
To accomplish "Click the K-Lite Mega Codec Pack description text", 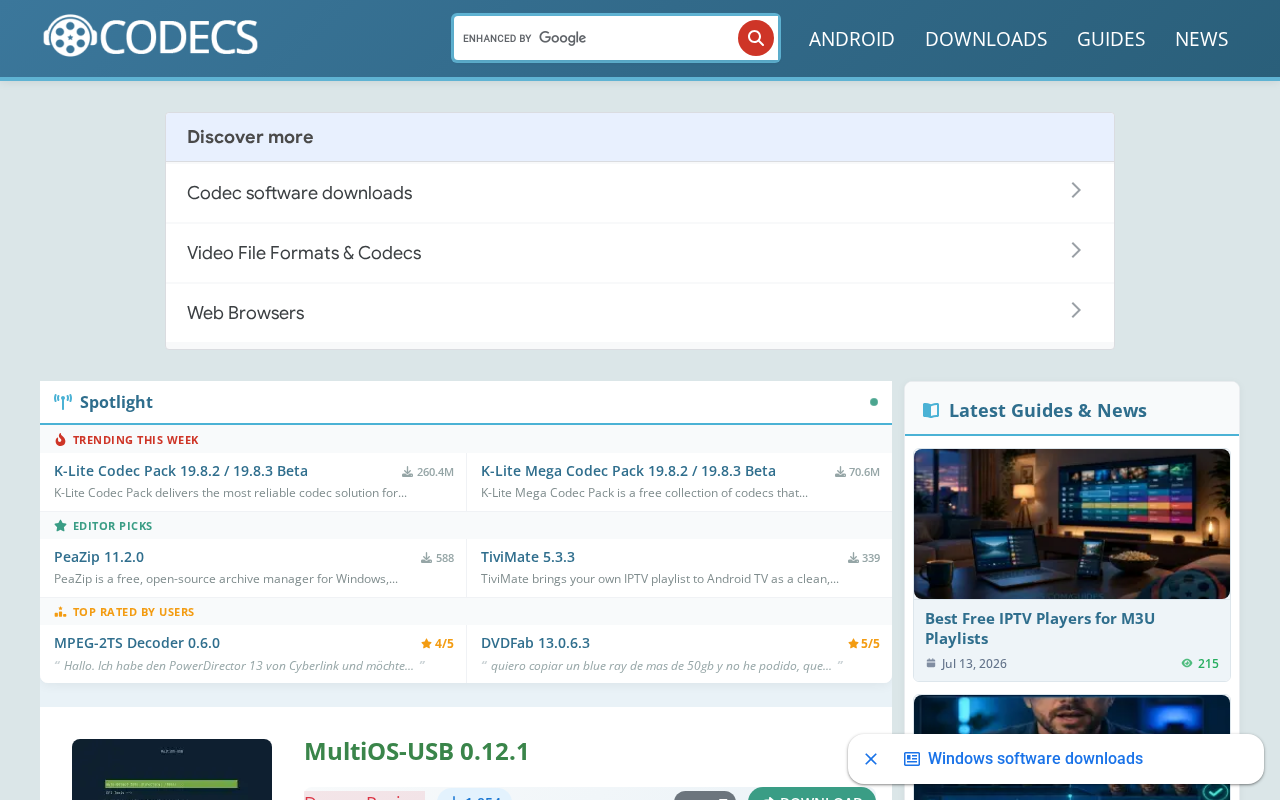I will (x=644, y=493).
